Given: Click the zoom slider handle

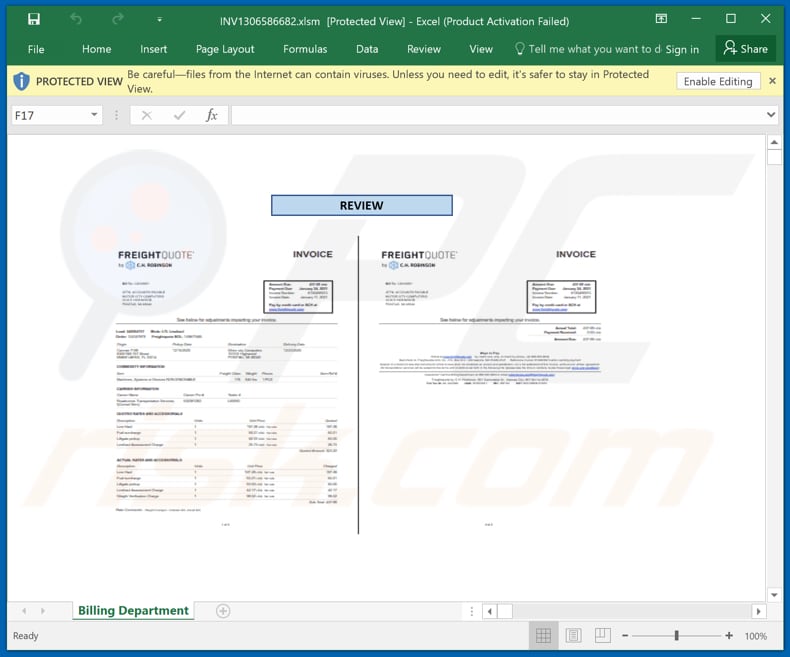Looking at the screenshot, I should 677,636.
